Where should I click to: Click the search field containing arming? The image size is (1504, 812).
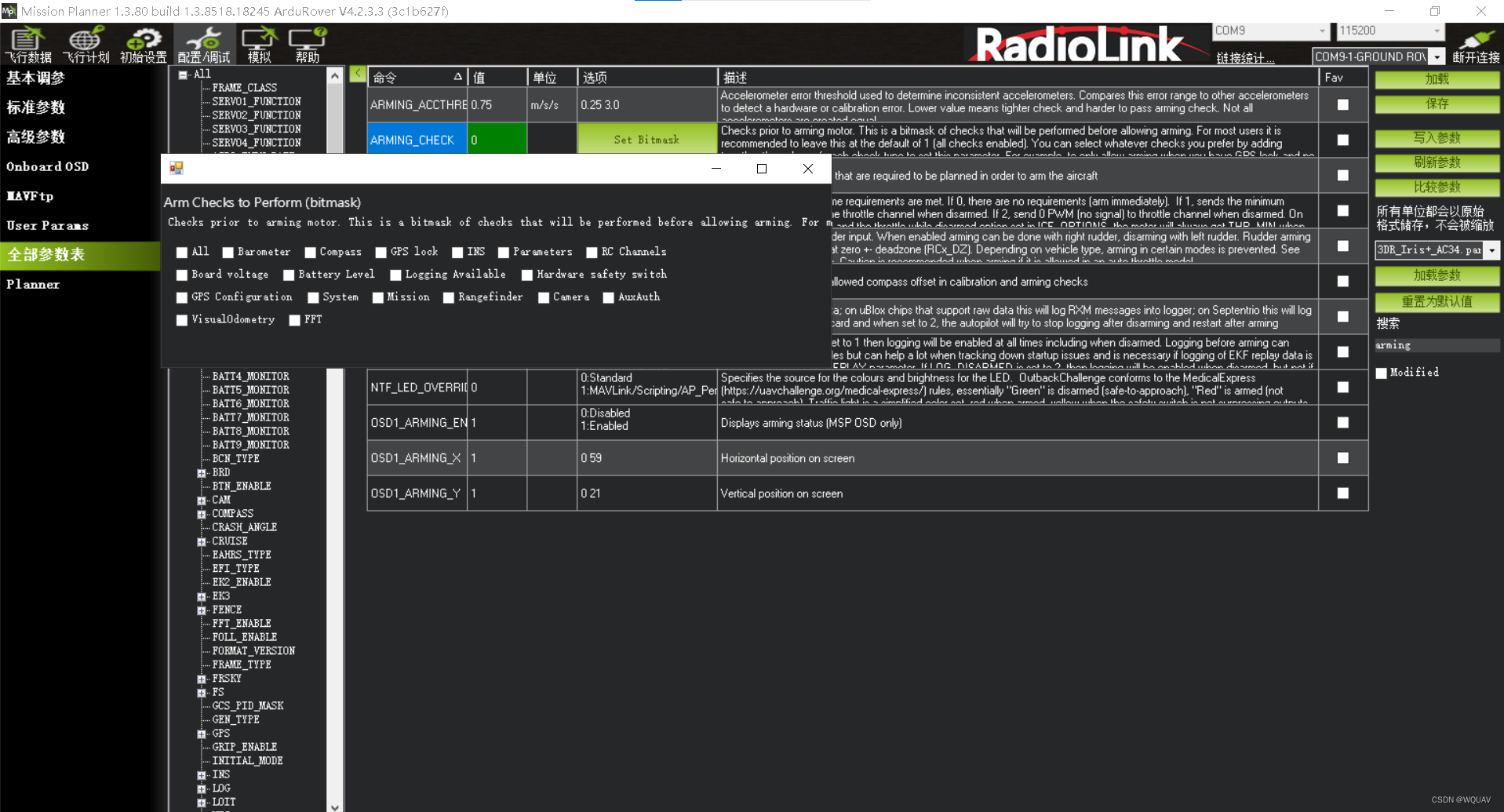[1437, 345]
